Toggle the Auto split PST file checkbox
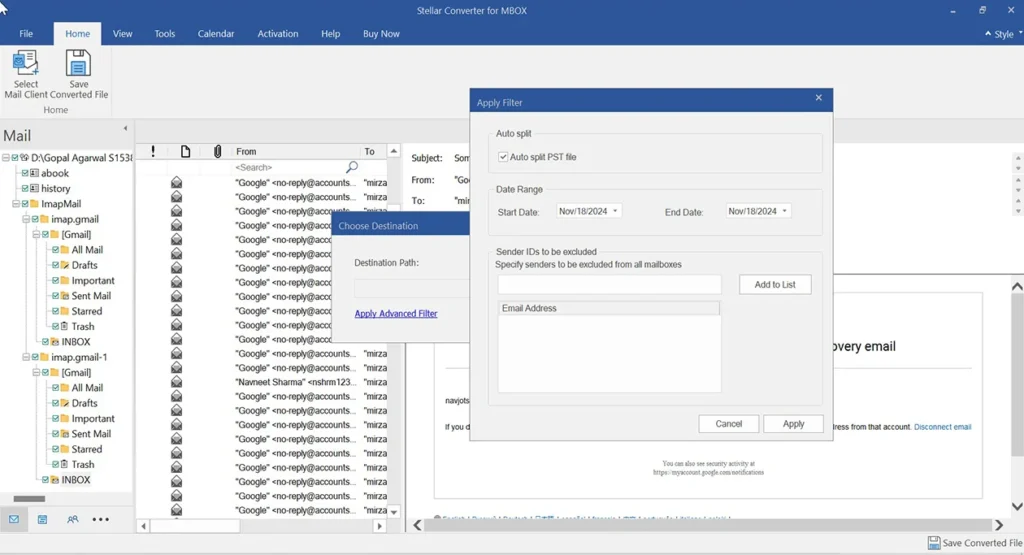The width and height of the screenshot is (1024, 555). (503, 157)
